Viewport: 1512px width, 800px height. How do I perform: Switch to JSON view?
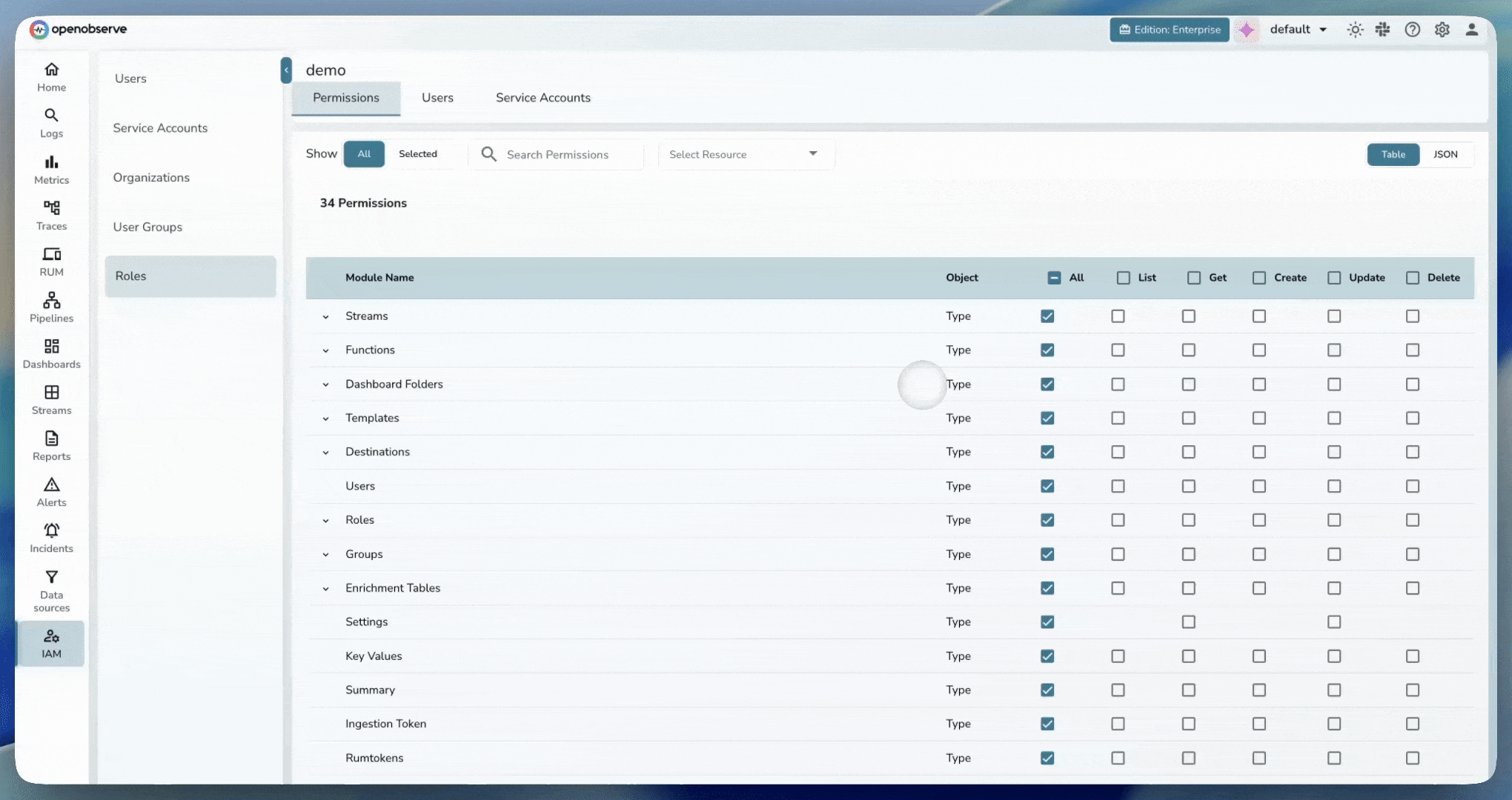tap(1445, 154)
